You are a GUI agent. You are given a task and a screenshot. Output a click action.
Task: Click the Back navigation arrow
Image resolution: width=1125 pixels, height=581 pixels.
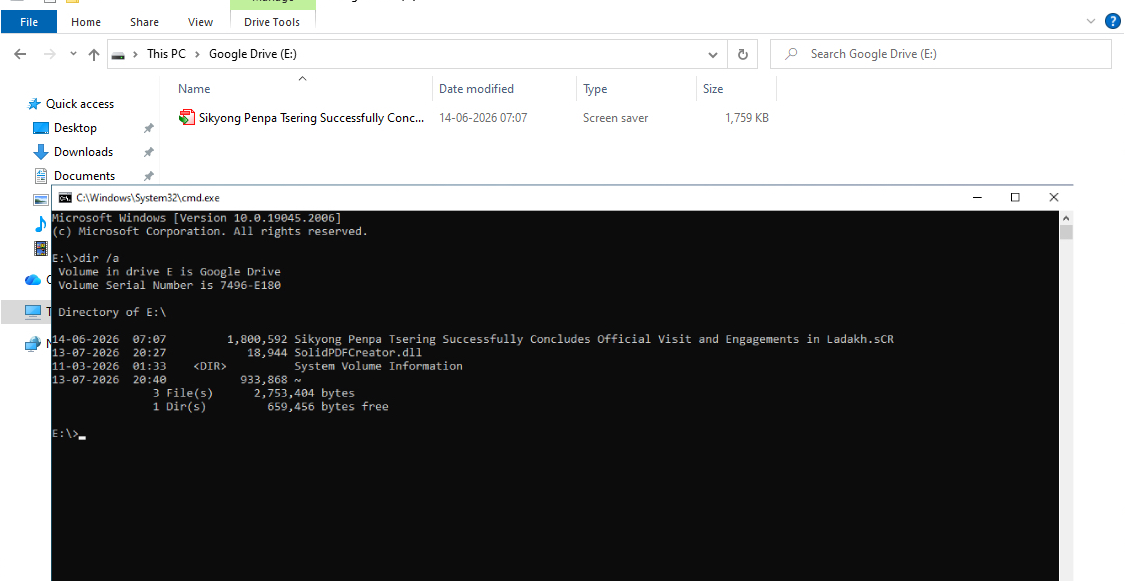(x=20, y=54)
